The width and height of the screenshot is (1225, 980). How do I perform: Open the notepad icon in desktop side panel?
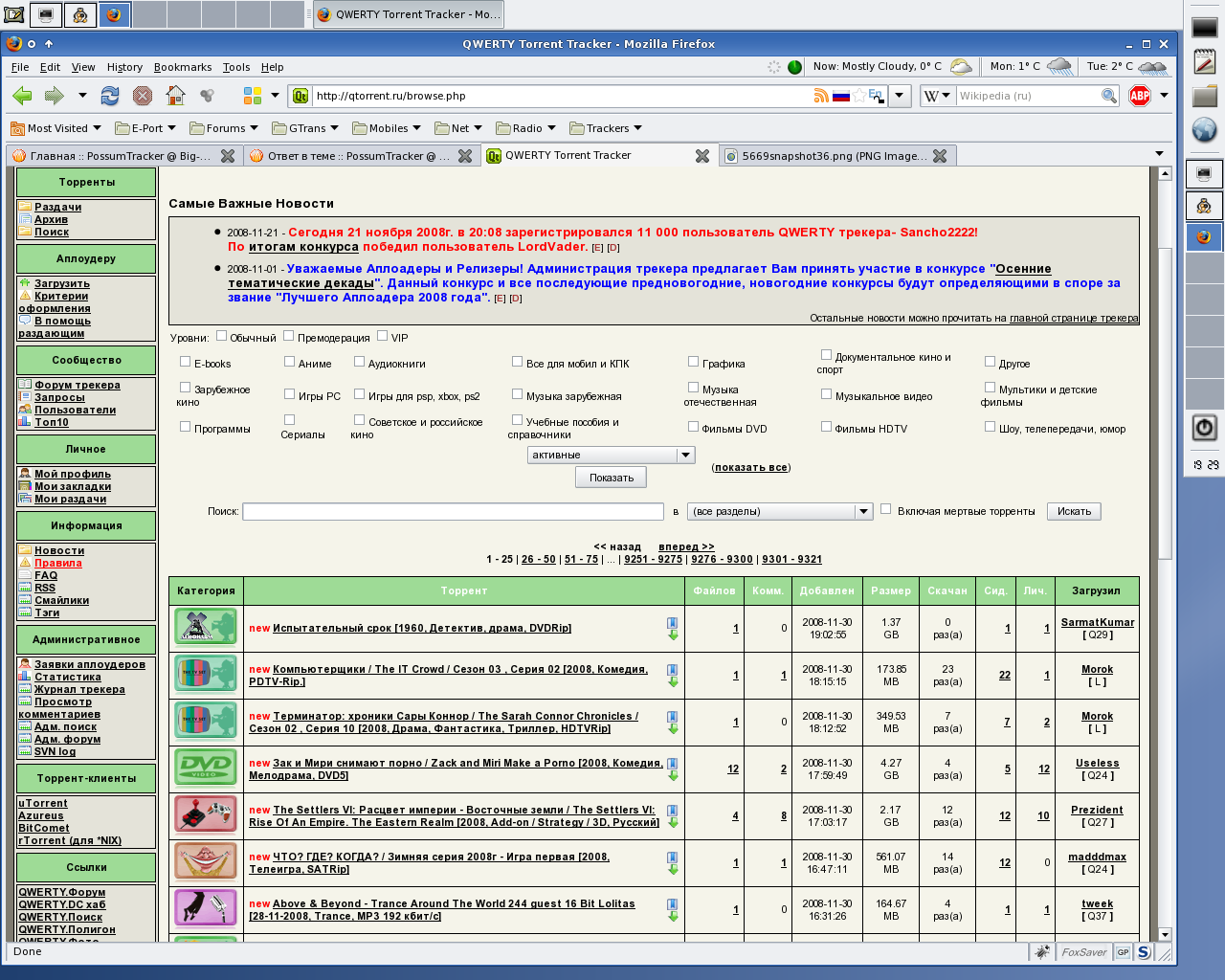1204,63
